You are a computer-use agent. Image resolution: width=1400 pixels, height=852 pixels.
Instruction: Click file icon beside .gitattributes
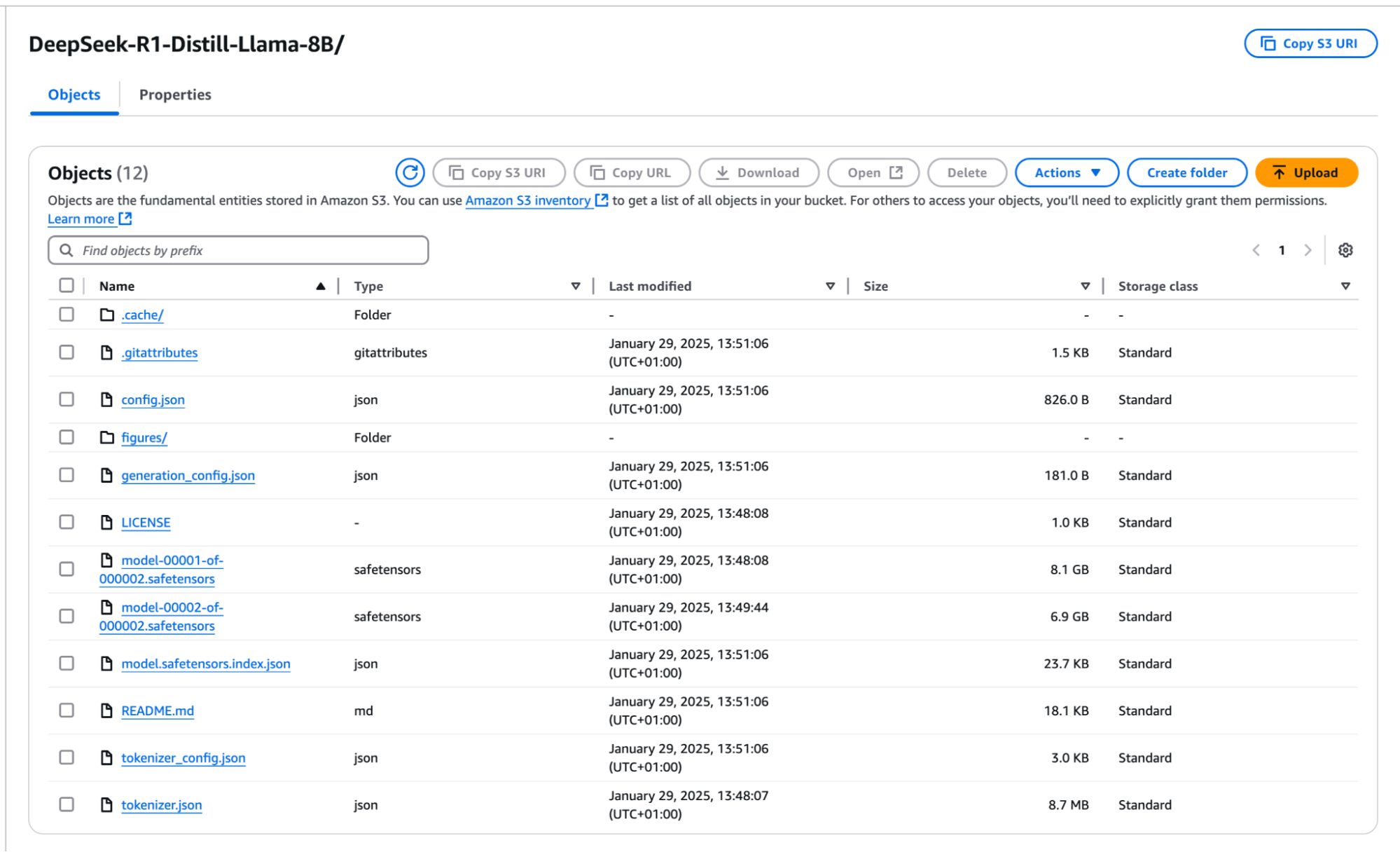[x=106, y=352]
